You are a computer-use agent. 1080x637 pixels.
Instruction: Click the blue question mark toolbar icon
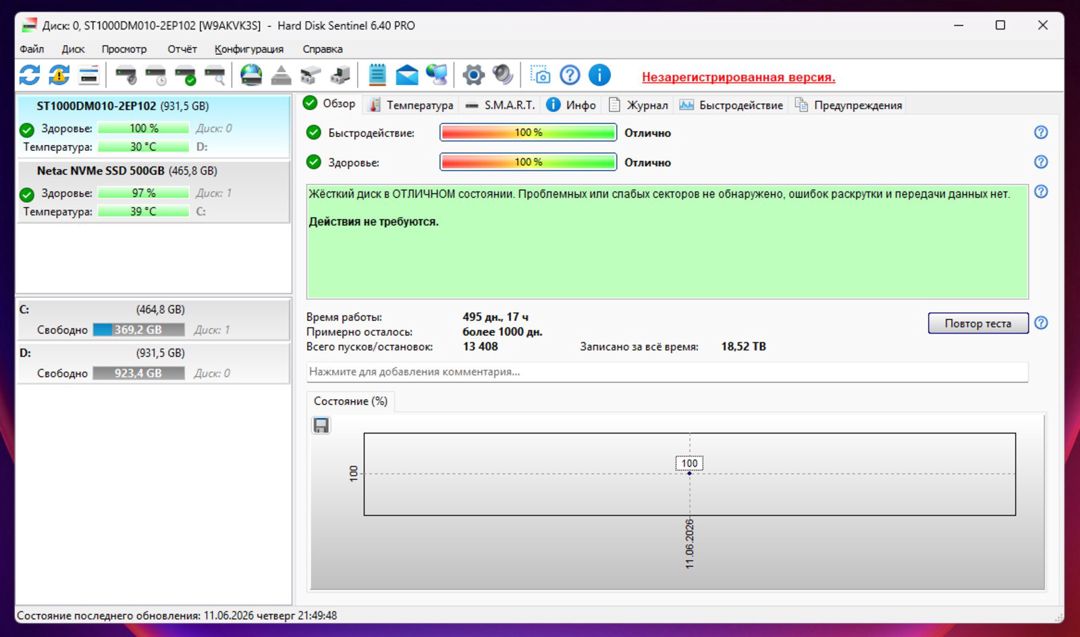pyautogui.click(x=570, y=75)
